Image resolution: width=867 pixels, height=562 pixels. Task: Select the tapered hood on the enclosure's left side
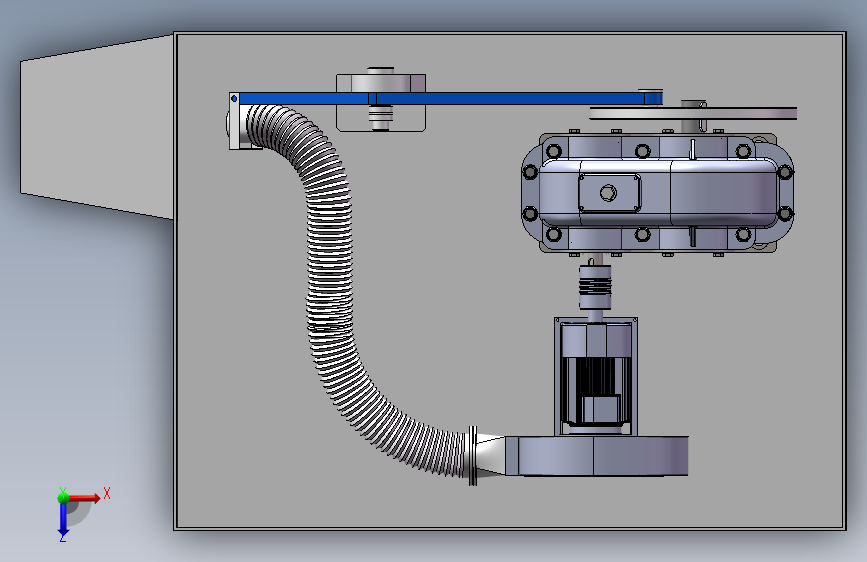point(97,127)
